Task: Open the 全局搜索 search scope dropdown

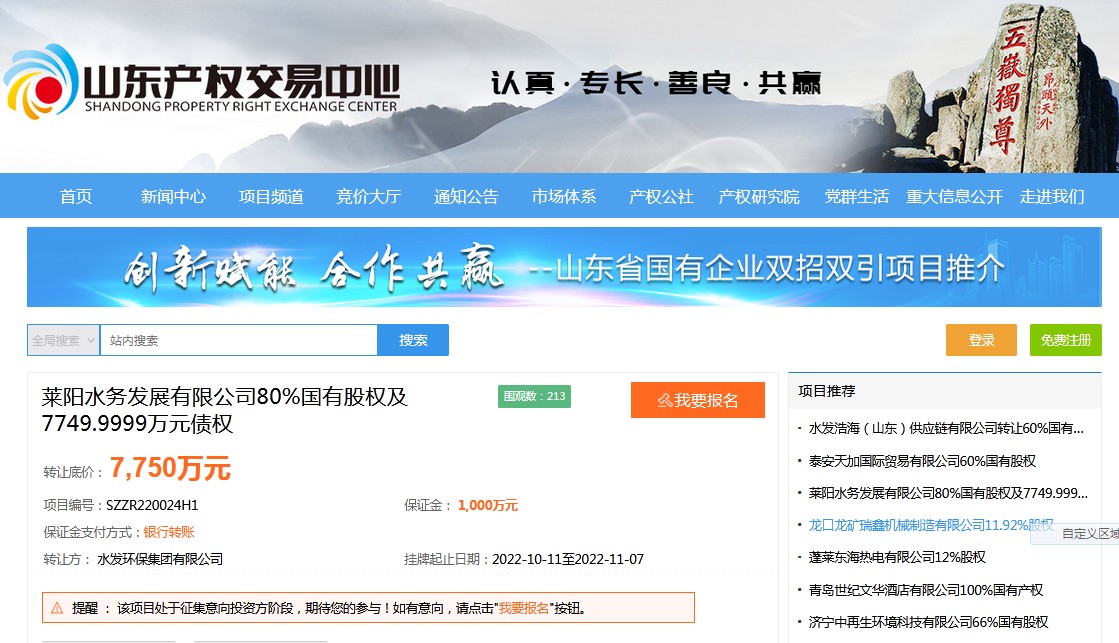Action: pos(64,340)
